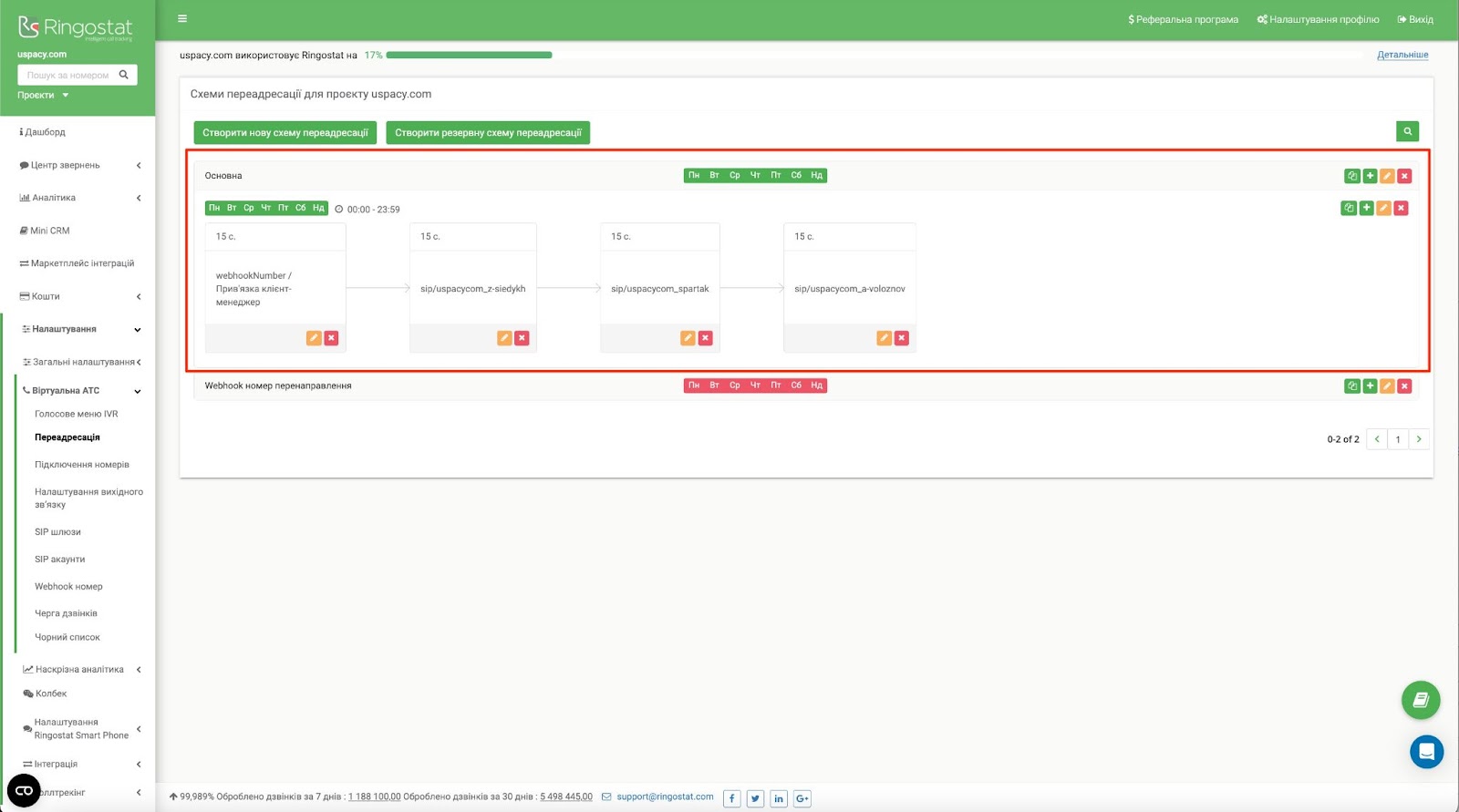Screen dimensions: 1459x812
Task: Open Ringostat Facebook page icon in footer
Action: tap(731, 798)
